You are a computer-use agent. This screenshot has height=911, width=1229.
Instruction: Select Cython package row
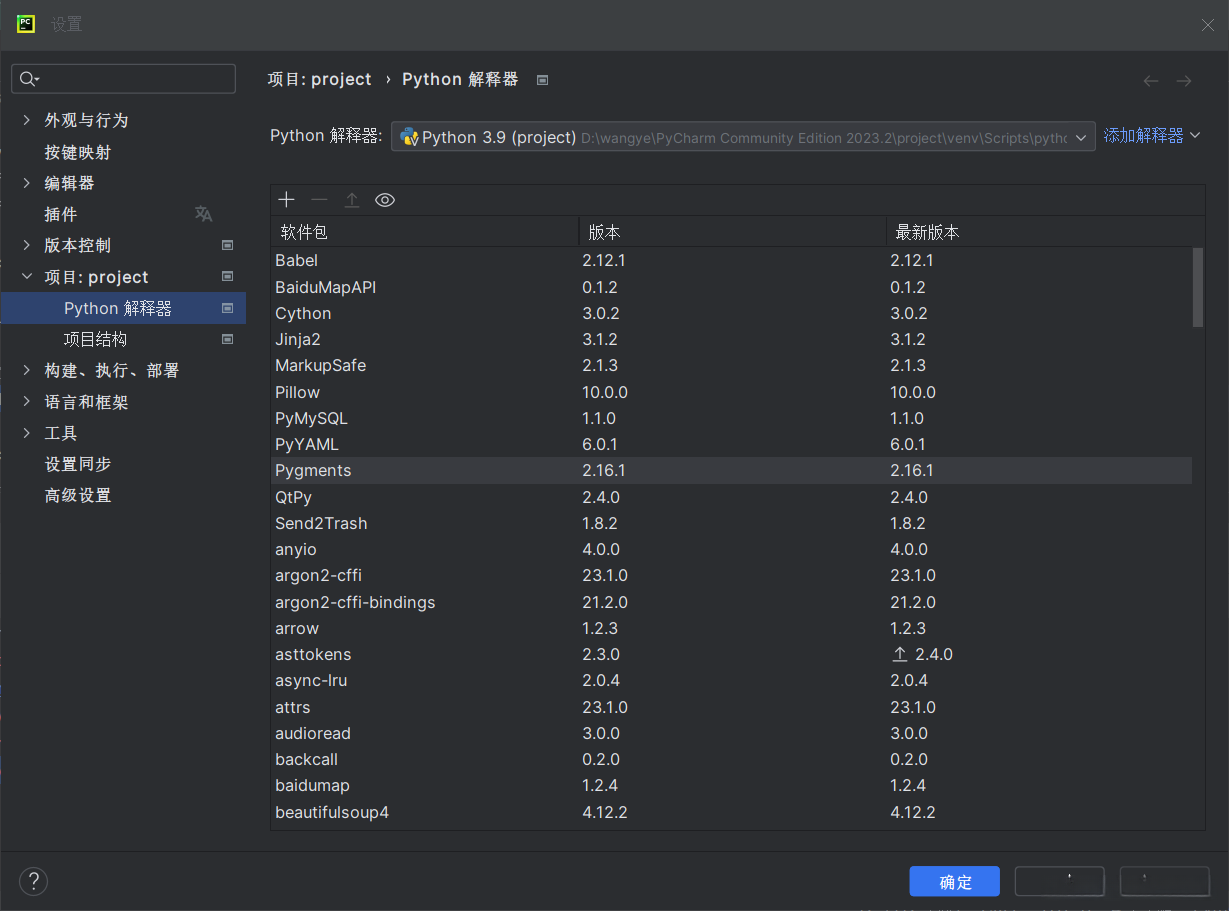[731, 313]
